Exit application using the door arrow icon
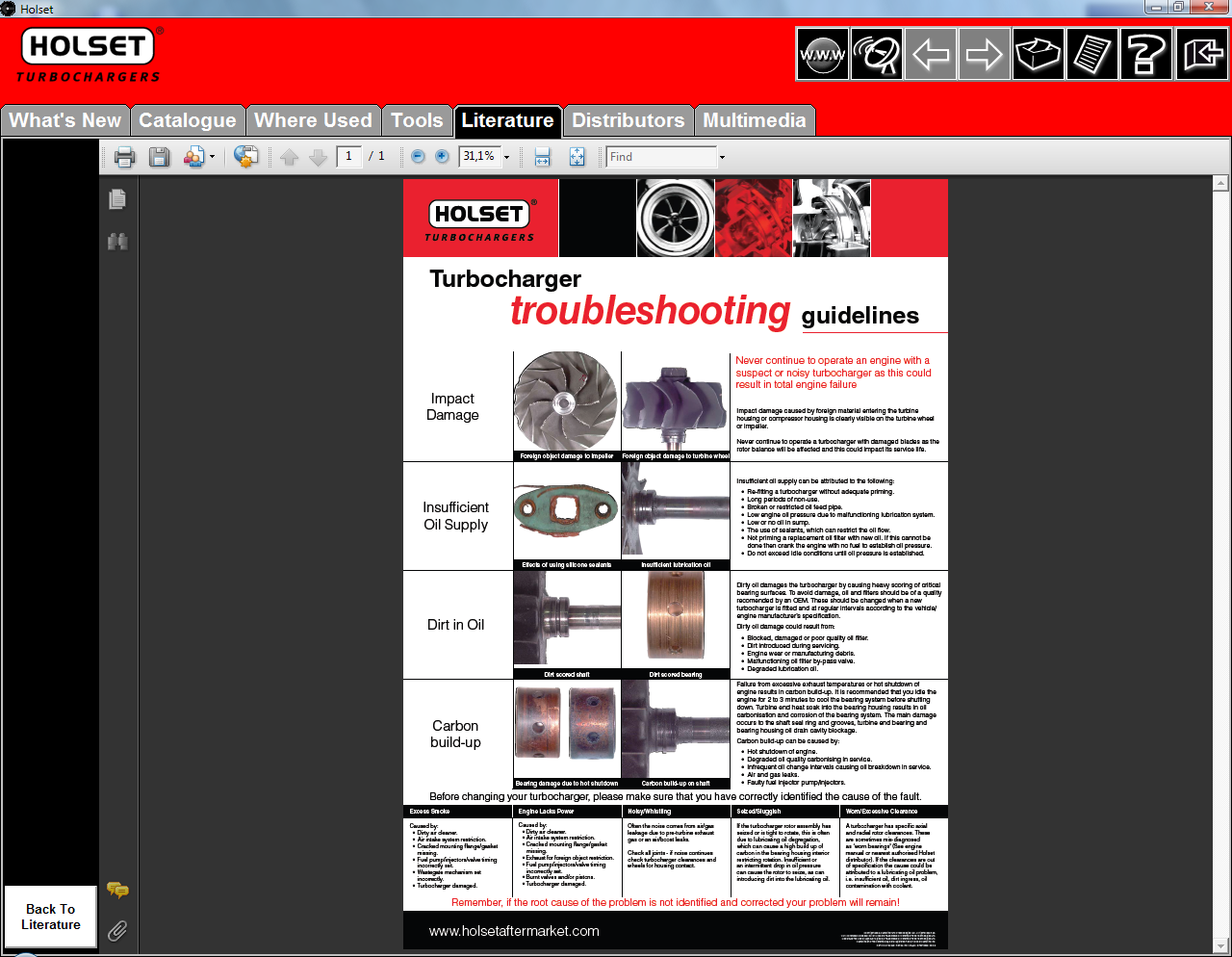This screenshot has height=957, width=1232. (1202, 54)
